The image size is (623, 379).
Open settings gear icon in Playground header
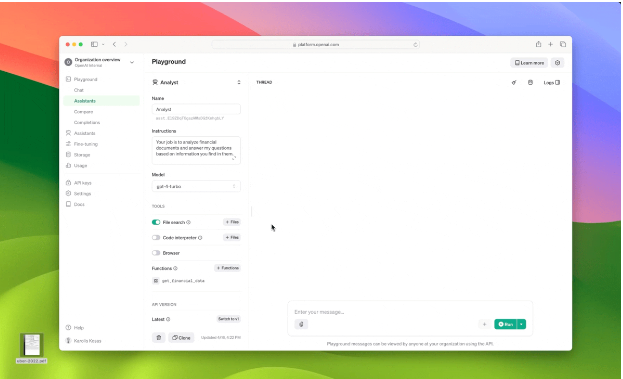(x=557, y=63)
